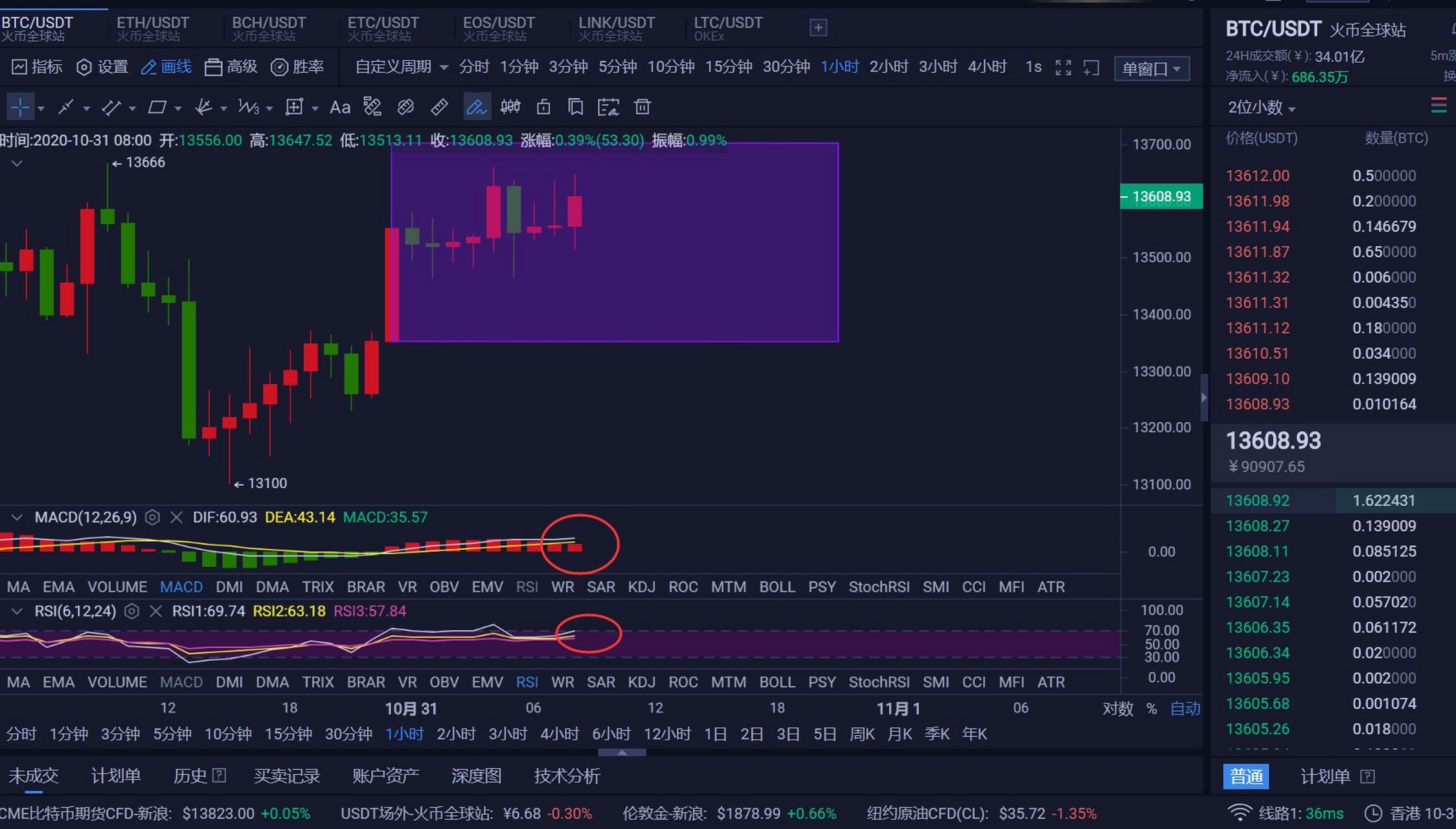Viewport: 1456px width, 829px height.
Task: Click the 指标 indicators button
Action: (x=38, y=67)
